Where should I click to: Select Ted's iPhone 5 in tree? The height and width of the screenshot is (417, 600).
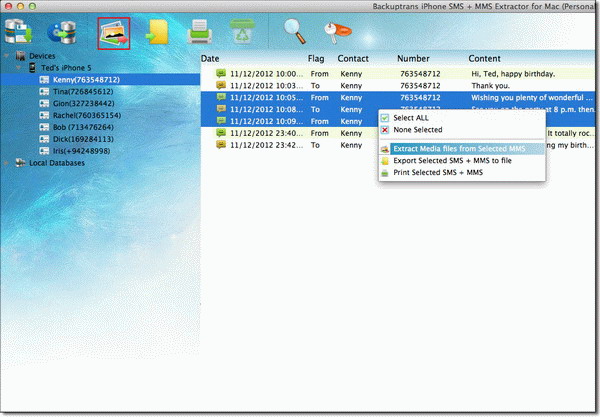click(66, 68)
